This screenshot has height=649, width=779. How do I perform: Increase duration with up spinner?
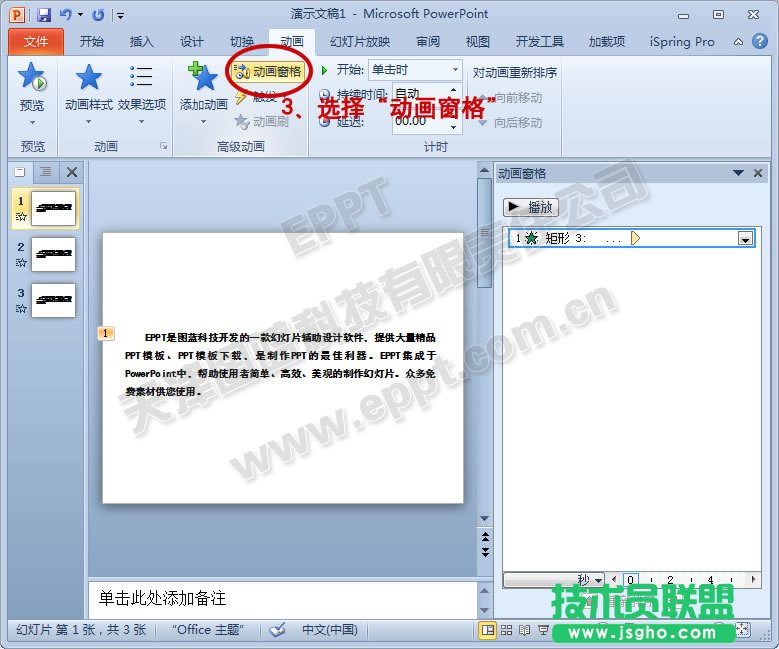coord(453,89)
